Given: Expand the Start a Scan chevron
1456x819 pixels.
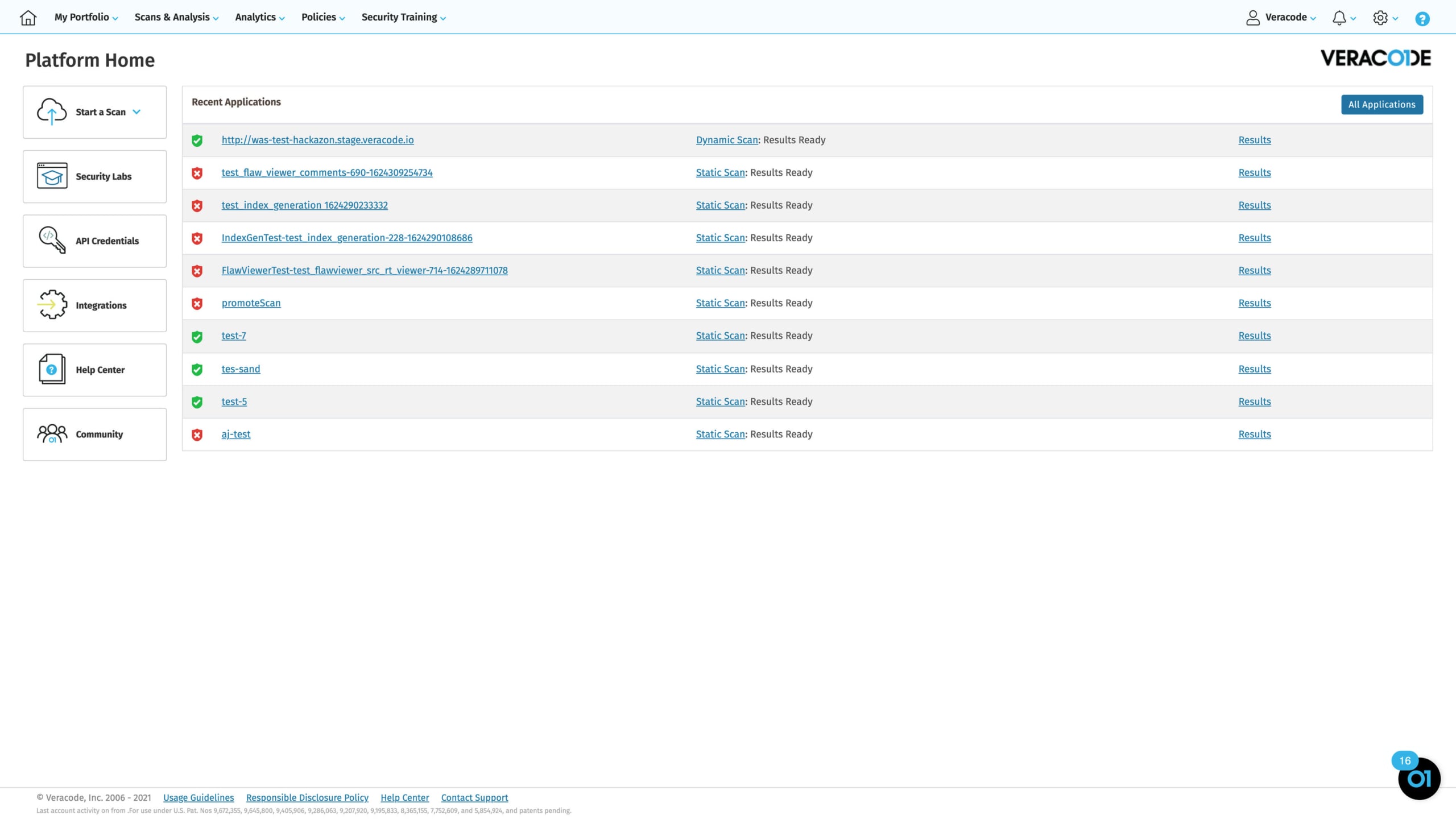Looking at the screenshot, I should click(x=136, y=111).
